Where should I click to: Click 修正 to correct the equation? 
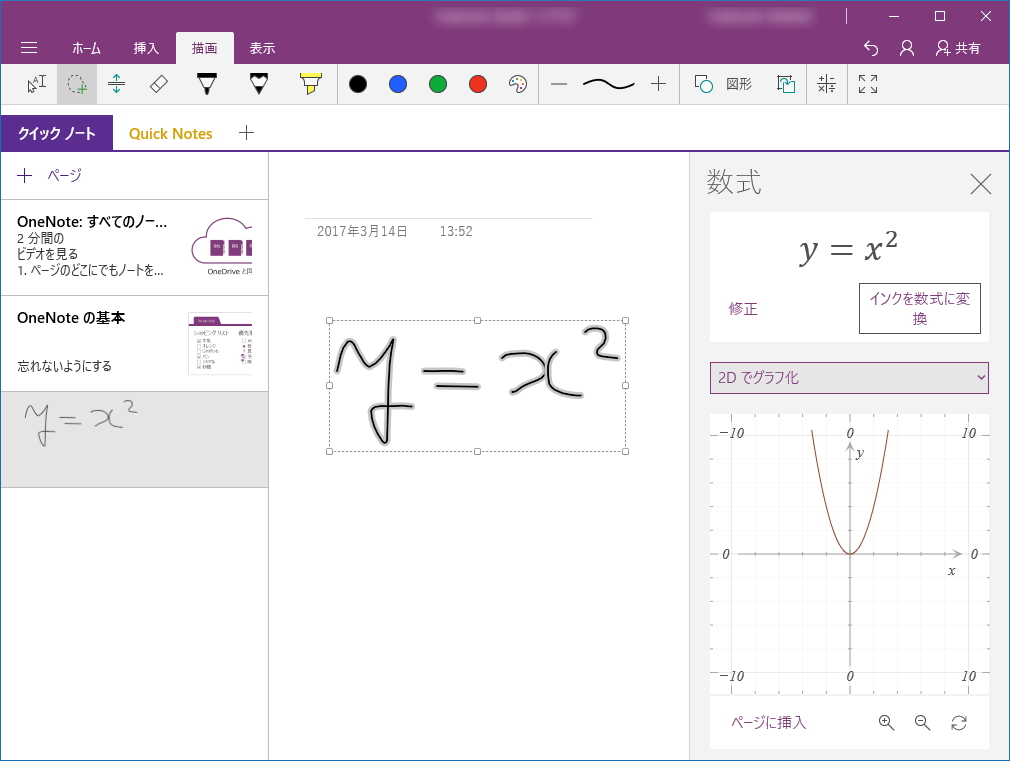tap(744, 309)
